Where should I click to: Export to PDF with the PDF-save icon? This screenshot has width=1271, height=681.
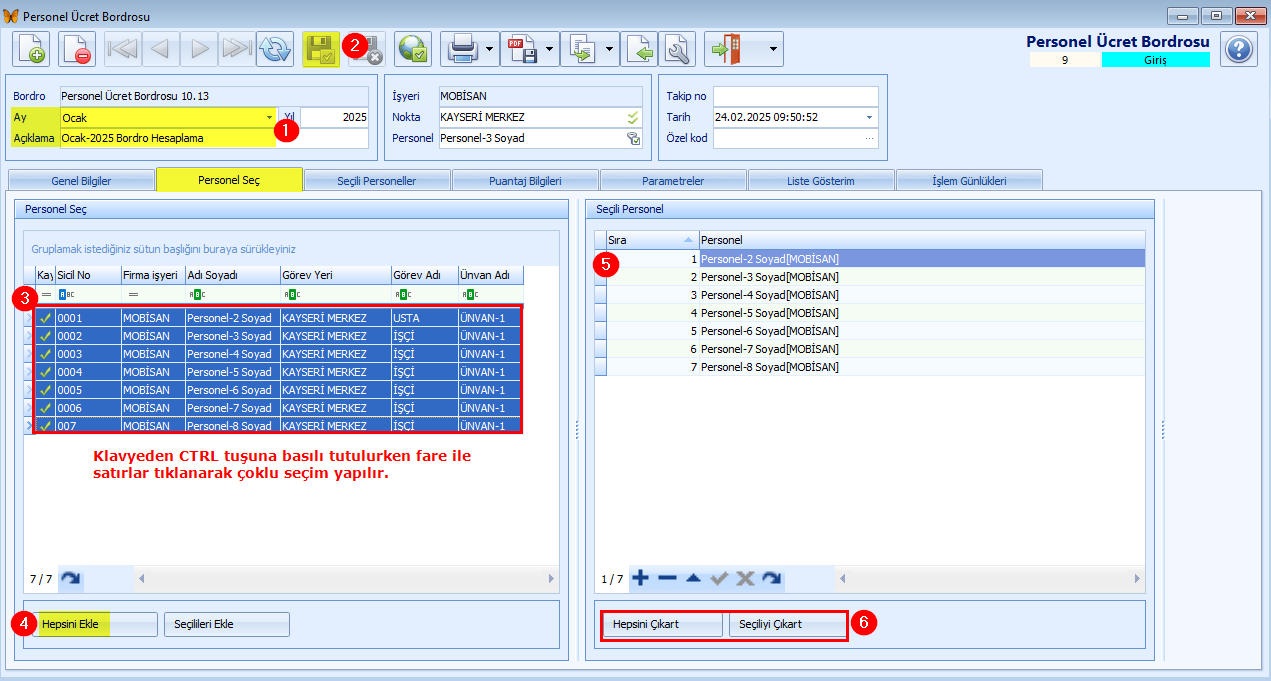pos(520,49)
